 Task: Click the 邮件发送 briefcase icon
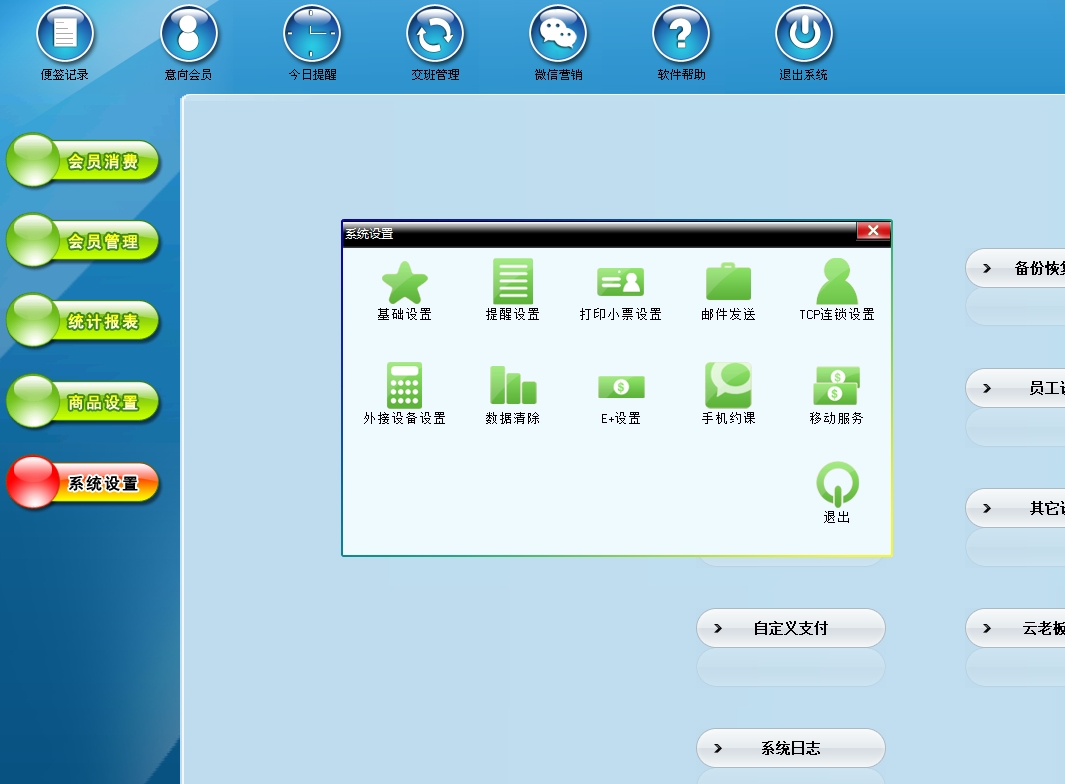tap(728, 282)
